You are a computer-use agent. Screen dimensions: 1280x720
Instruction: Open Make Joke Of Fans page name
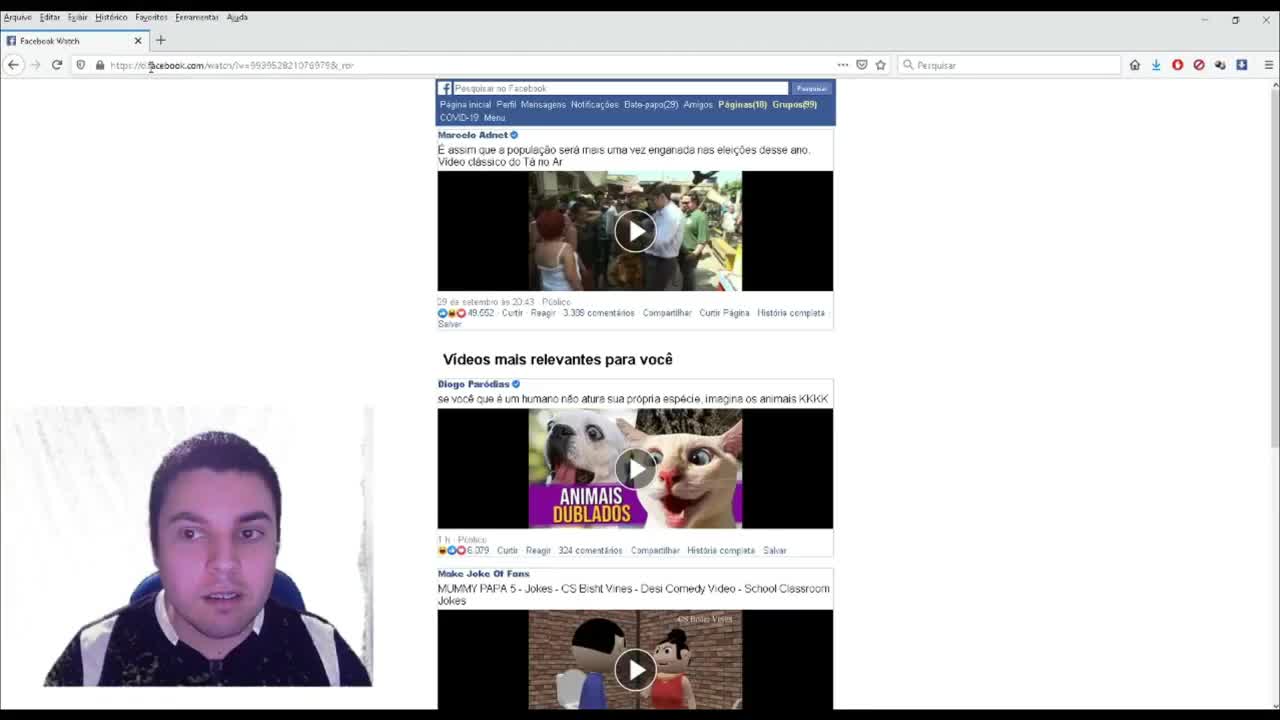click(x=483, y=574)
